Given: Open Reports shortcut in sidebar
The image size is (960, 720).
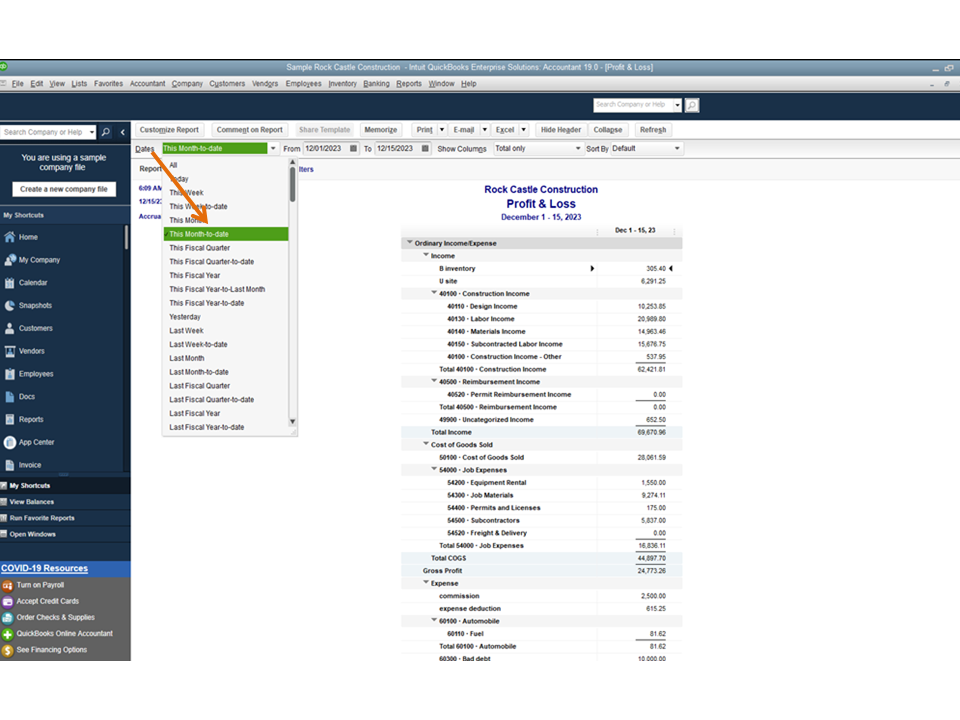Looking at the screenshot, I should point(10,419).
